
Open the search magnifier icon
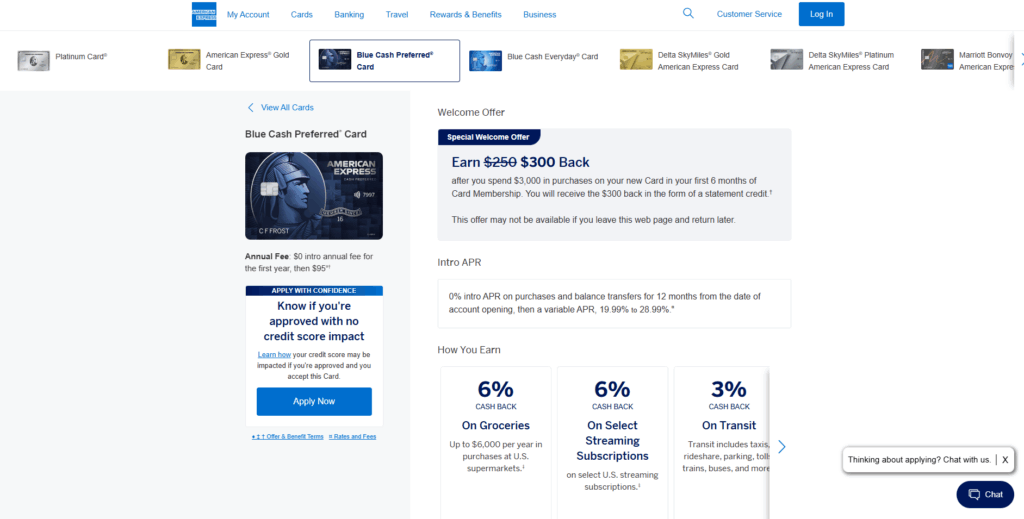[688, 14]
